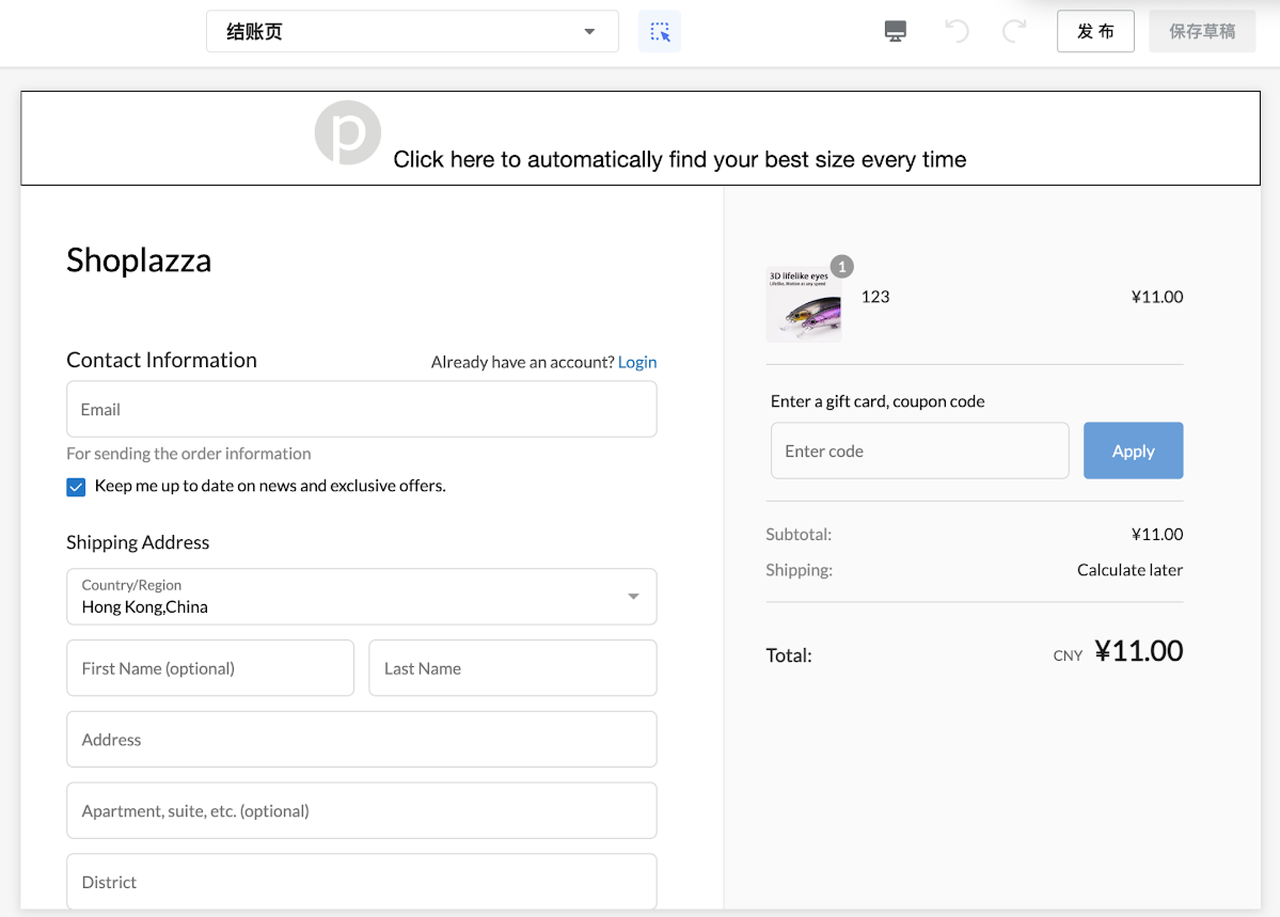1280x917 pixels.
Task: Click the quantity badge on product image
Action: point(842,267)
